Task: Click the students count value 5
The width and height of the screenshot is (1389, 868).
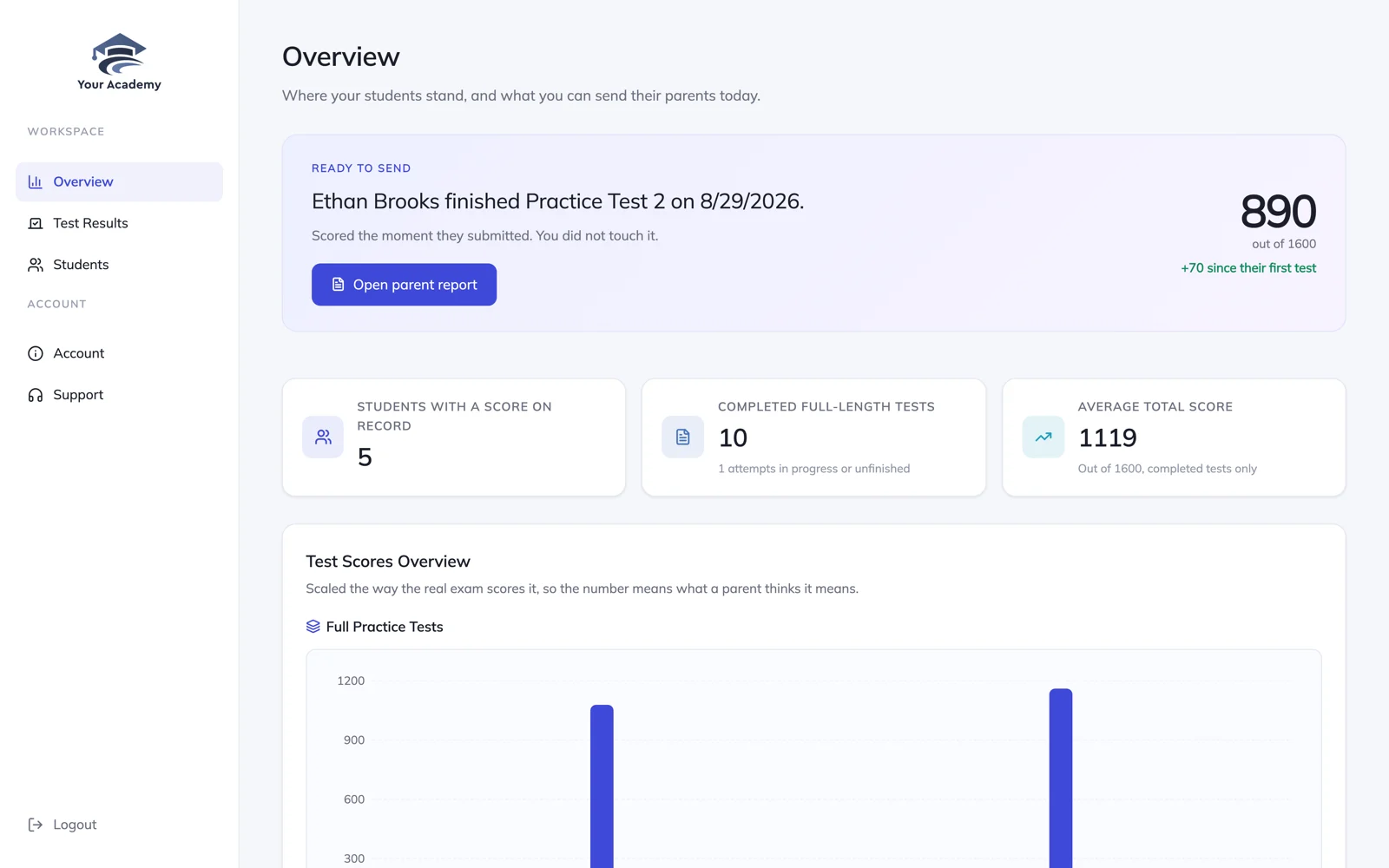Action: pos(365,457)
